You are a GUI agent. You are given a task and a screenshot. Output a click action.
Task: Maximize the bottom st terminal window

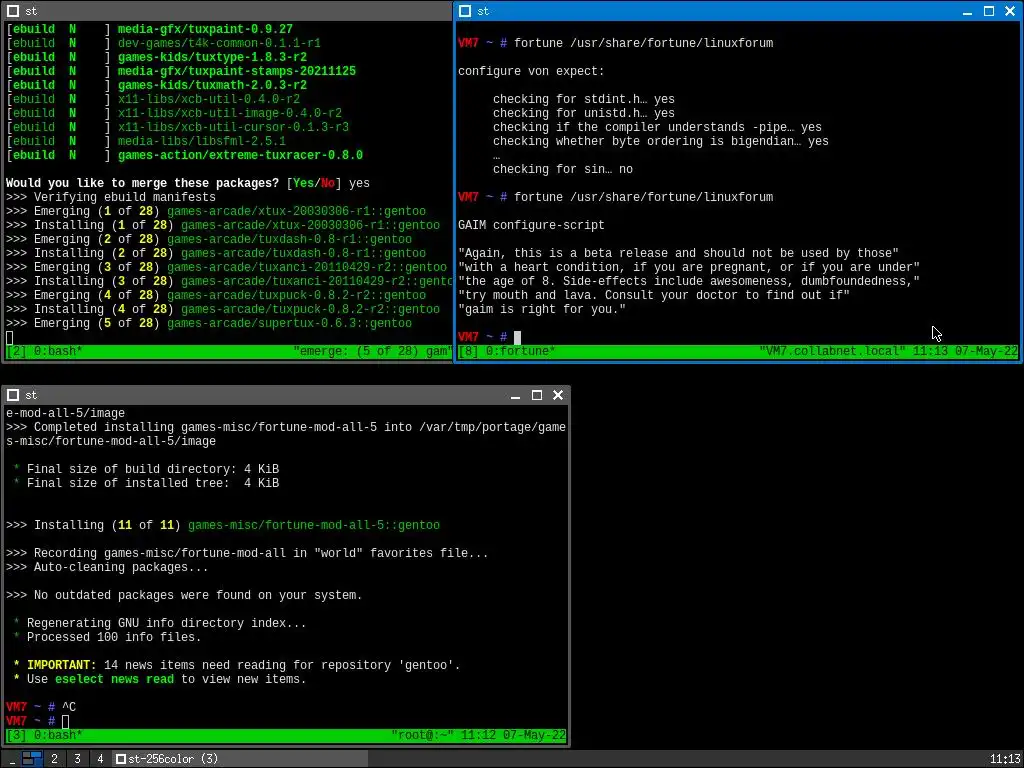[x=537, y=395]
